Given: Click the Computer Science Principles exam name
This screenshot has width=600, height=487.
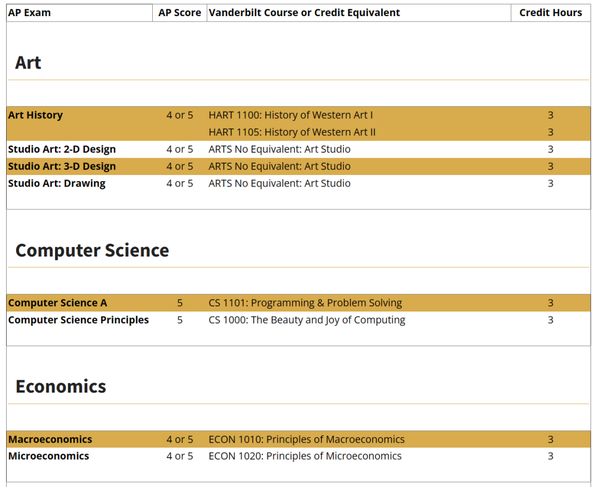Looking at the screenshot, I should click(78, 320).
